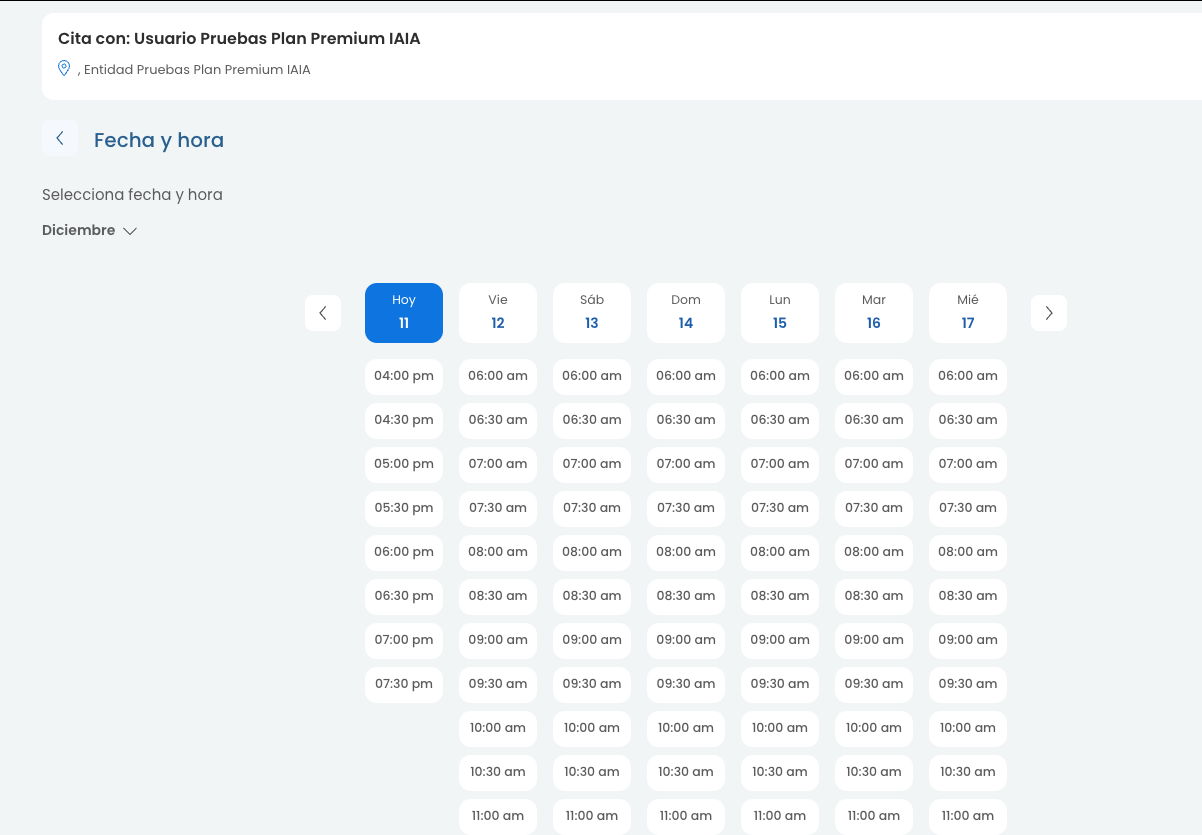Select Mar 16 in the calendar
Screen dimensions: 1202x835
874,312
